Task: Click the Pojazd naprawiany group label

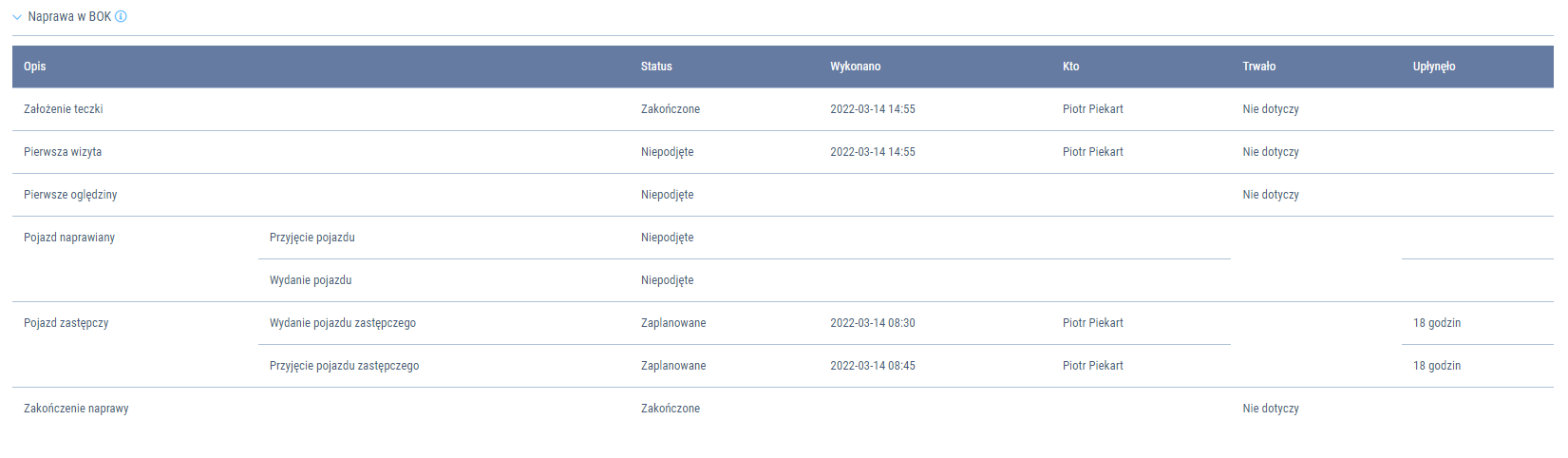Action: pyautogui.click(x=69, y=238)
